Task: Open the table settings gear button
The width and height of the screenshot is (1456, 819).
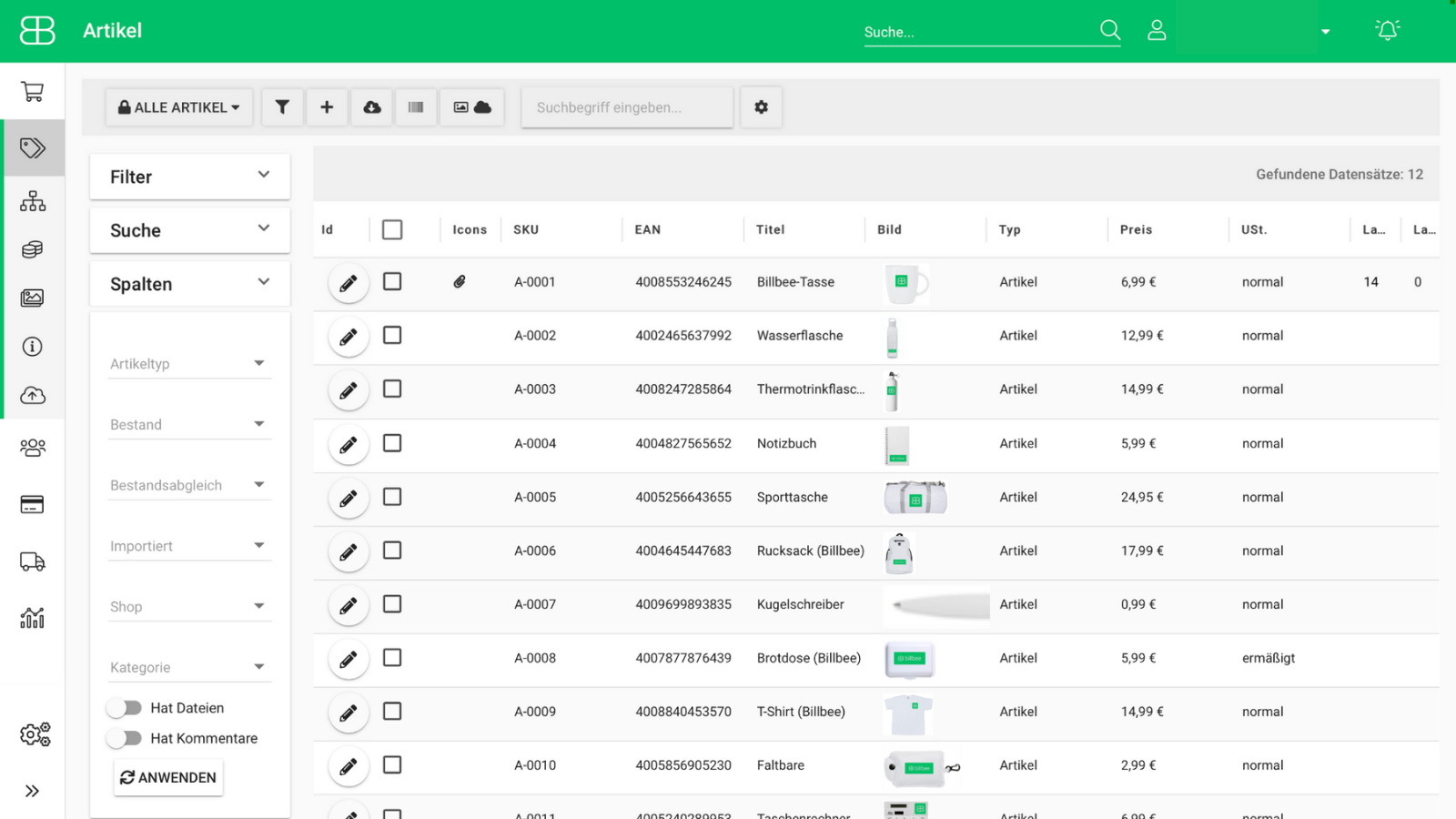Action: coord(761,107)
